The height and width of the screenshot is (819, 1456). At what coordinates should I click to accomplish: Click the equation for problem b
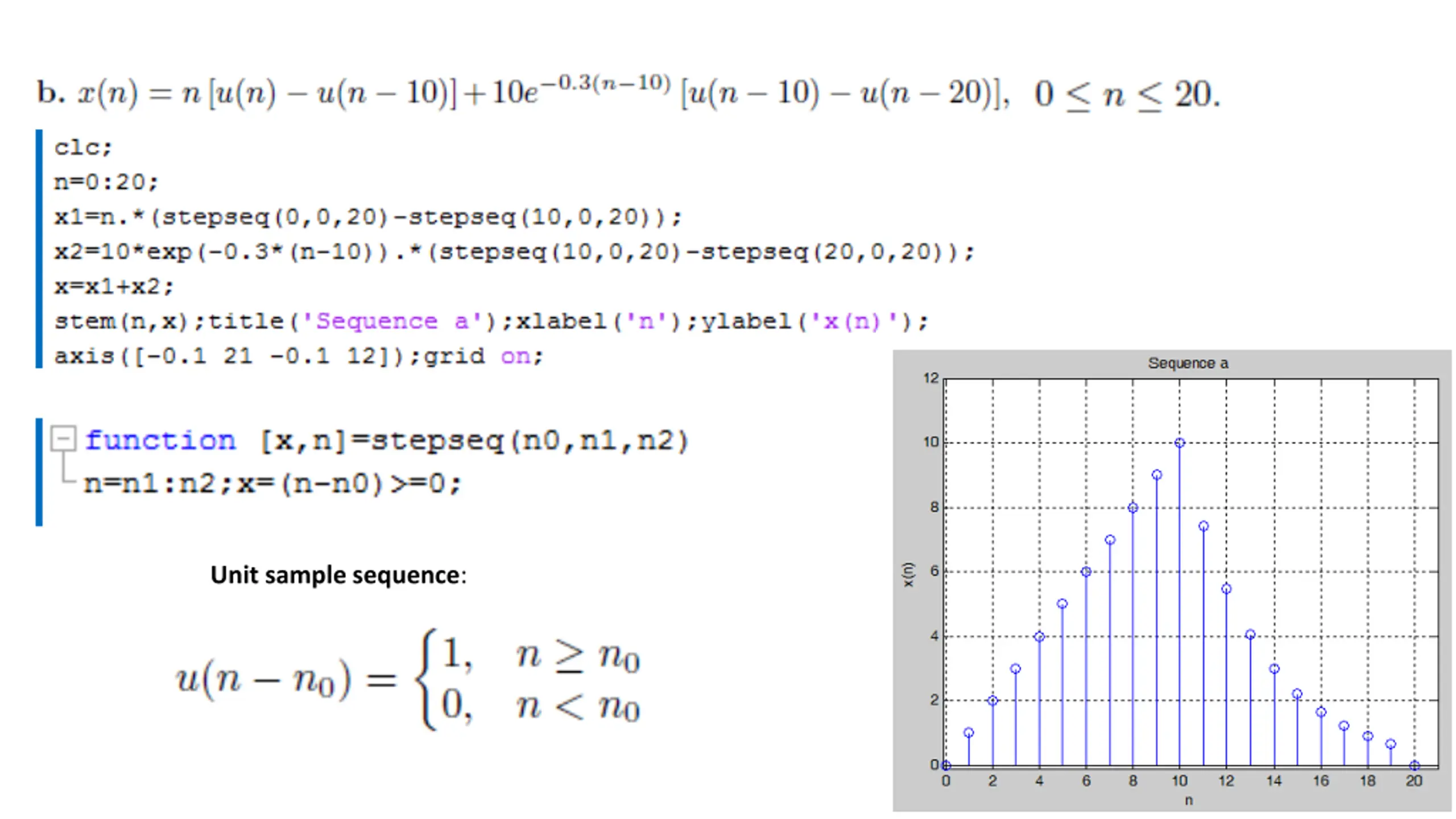628,93
